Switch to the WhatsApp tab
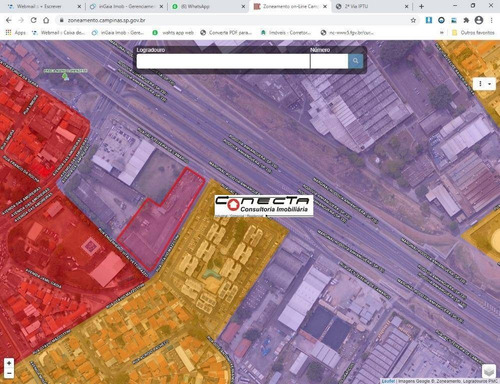 tap(208, 6)
